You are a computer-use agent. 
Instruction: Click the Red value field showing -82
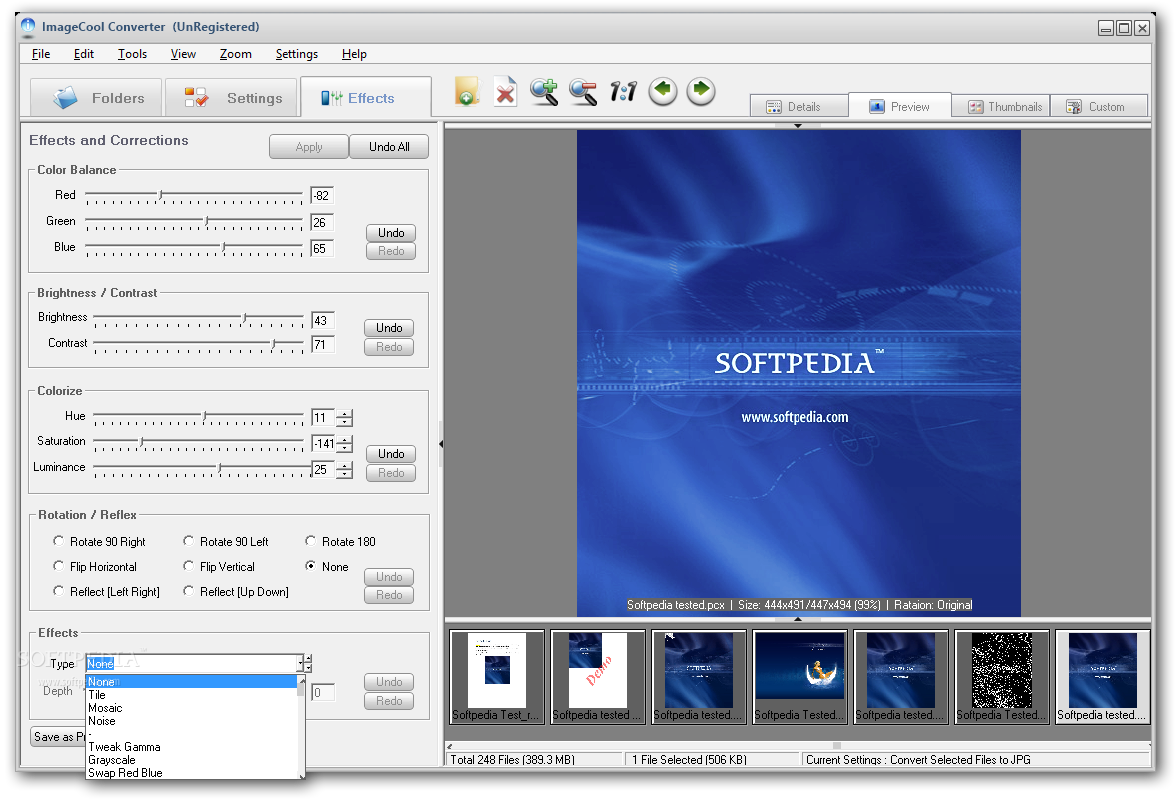point(322,196)
